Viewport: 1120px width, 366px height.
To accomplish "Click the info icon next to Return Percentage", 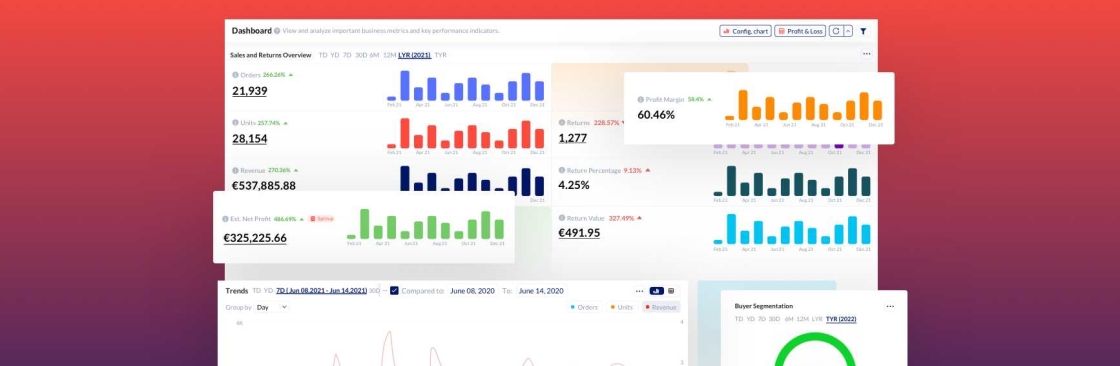I will (561, 171).
